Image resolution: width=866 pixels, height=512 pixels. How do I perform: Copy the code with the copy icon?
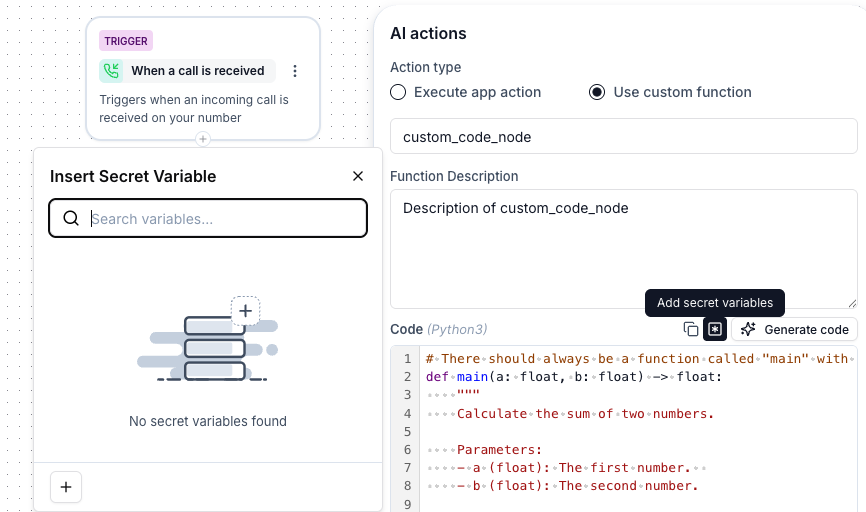click(691, 329)
